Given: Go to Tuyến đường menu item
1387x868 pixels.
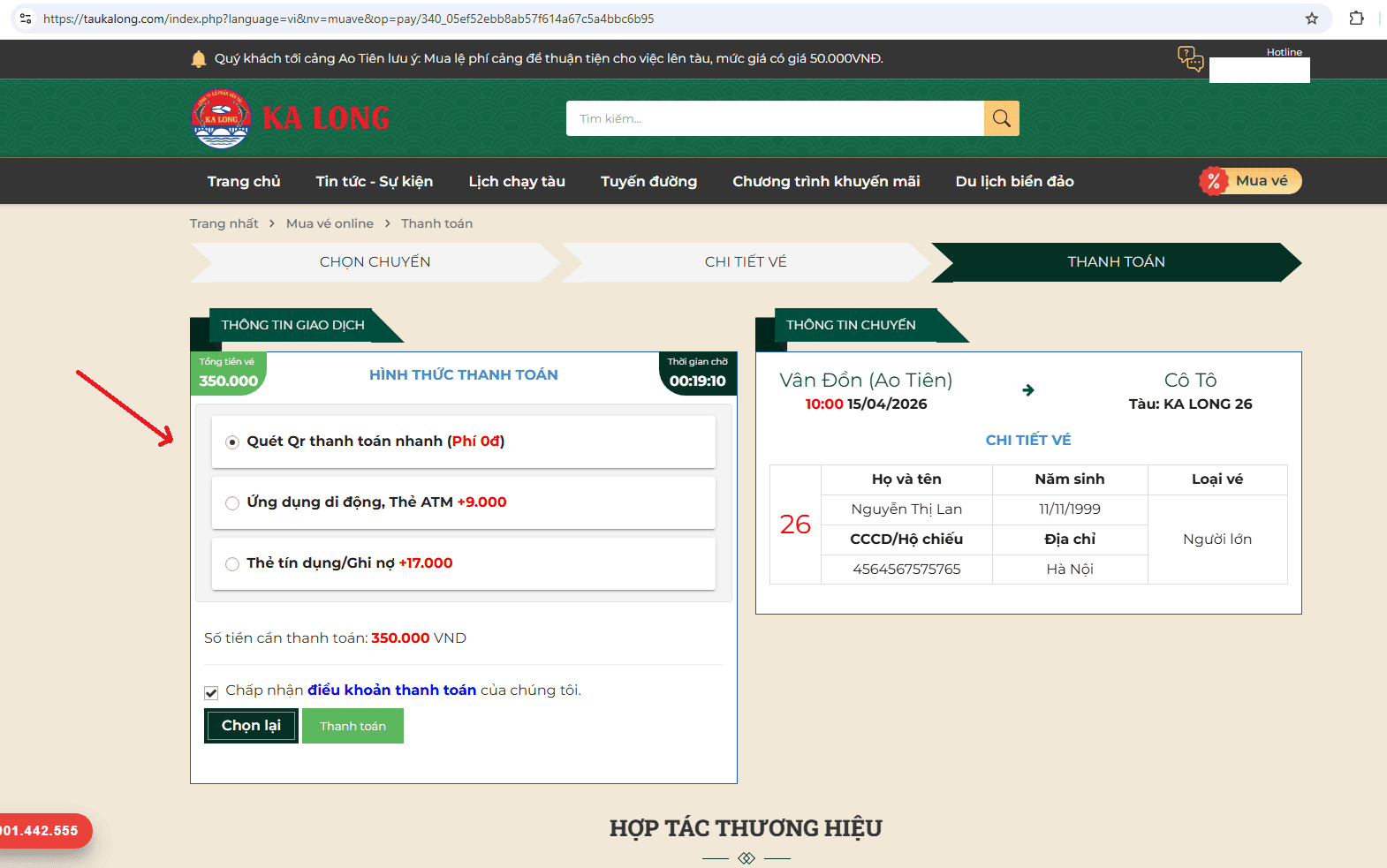Looking at the screenshot, I should click(648, 181).
